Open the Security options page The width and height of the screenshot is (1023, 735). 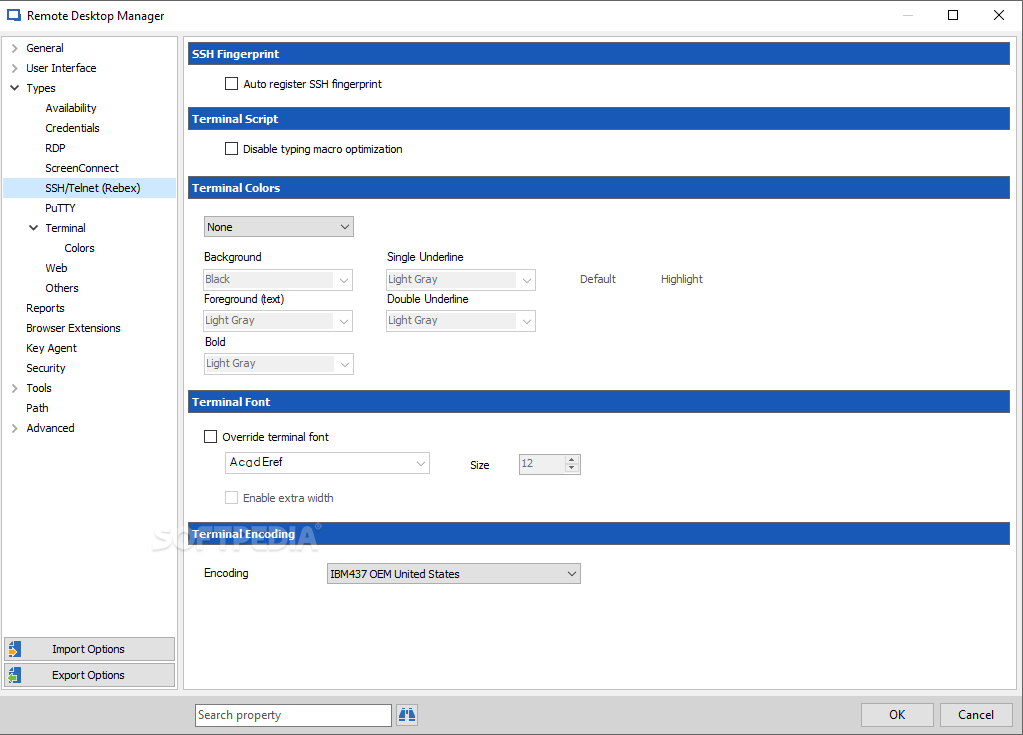click(46, 368)
